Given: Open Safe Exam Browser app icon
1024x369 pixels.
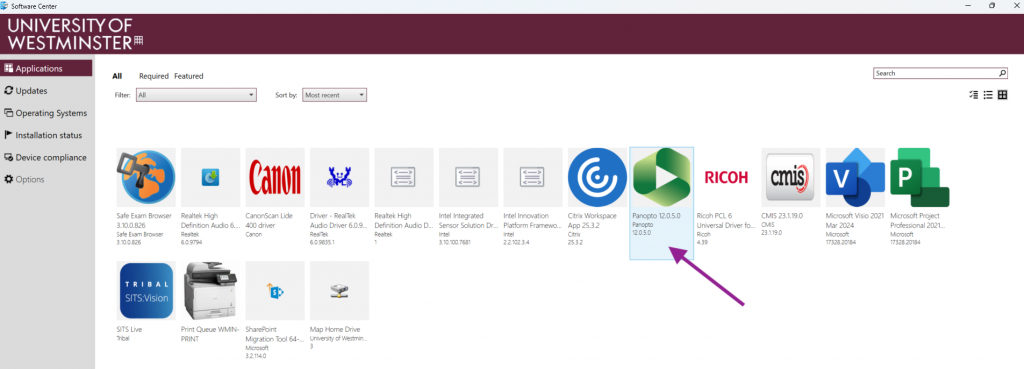Looking at the screenshot, I should point(146,178).
